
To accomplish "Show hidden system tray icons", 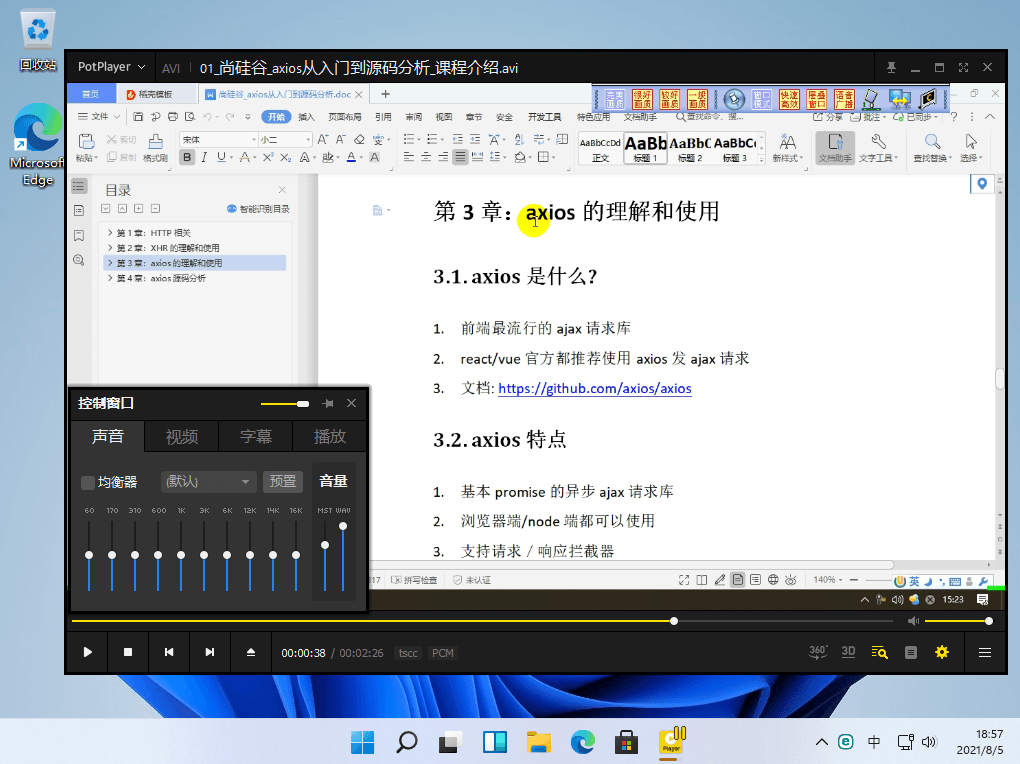I will click(x=822, y=742).
